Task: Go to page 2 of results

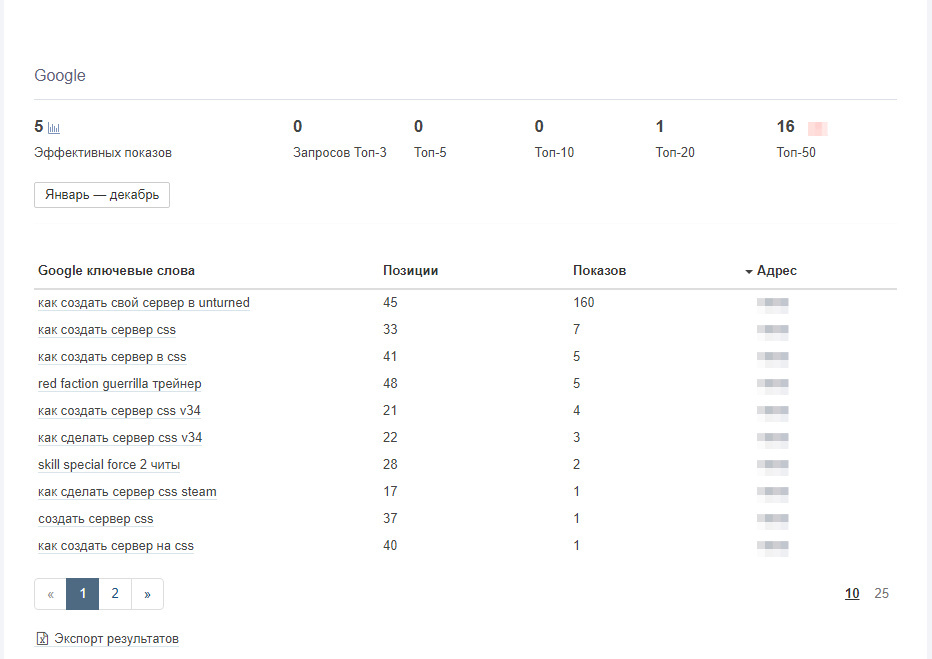Action: click(115, 594)
